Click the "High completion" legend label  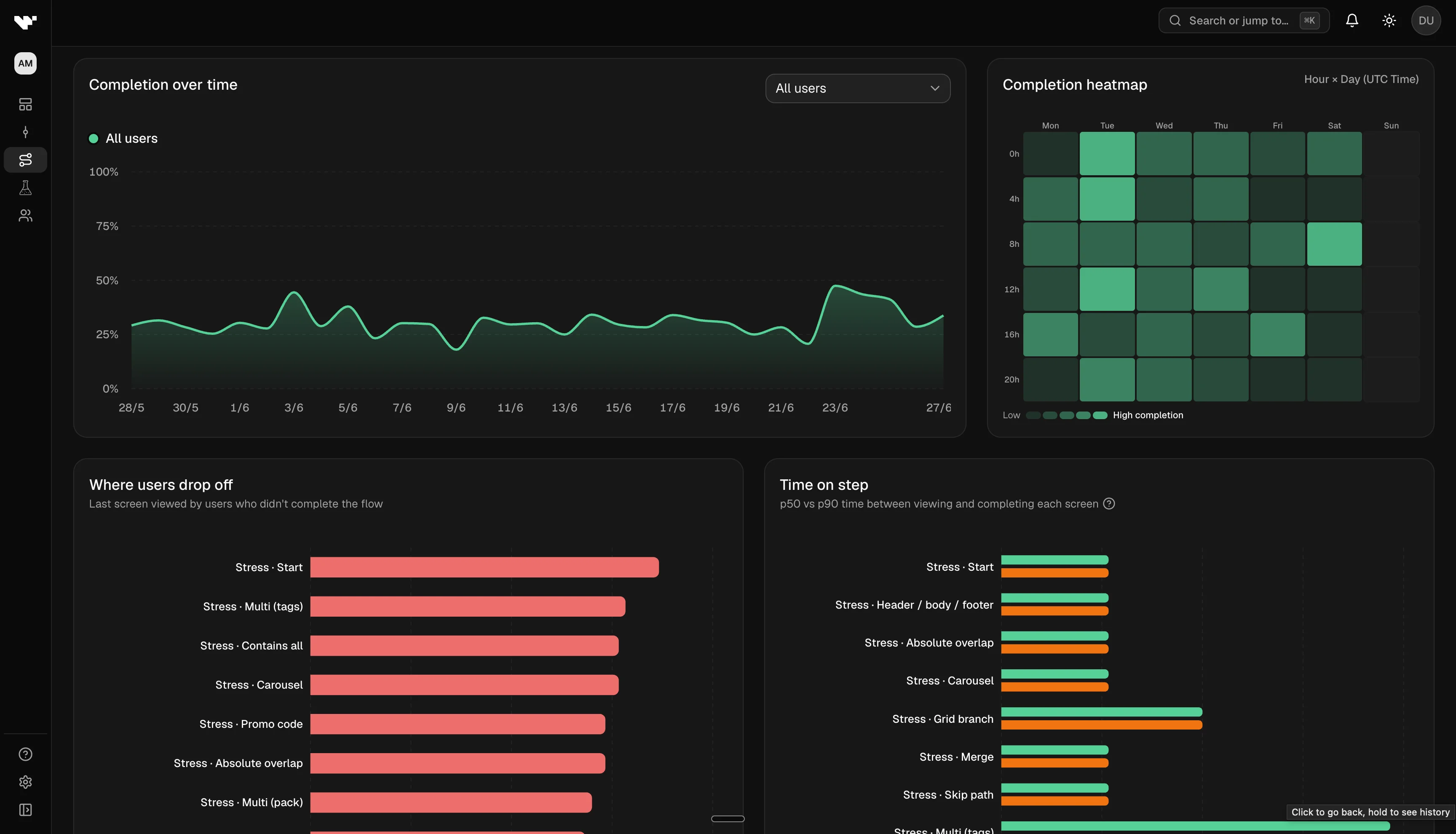click(x=1148, y=415)
